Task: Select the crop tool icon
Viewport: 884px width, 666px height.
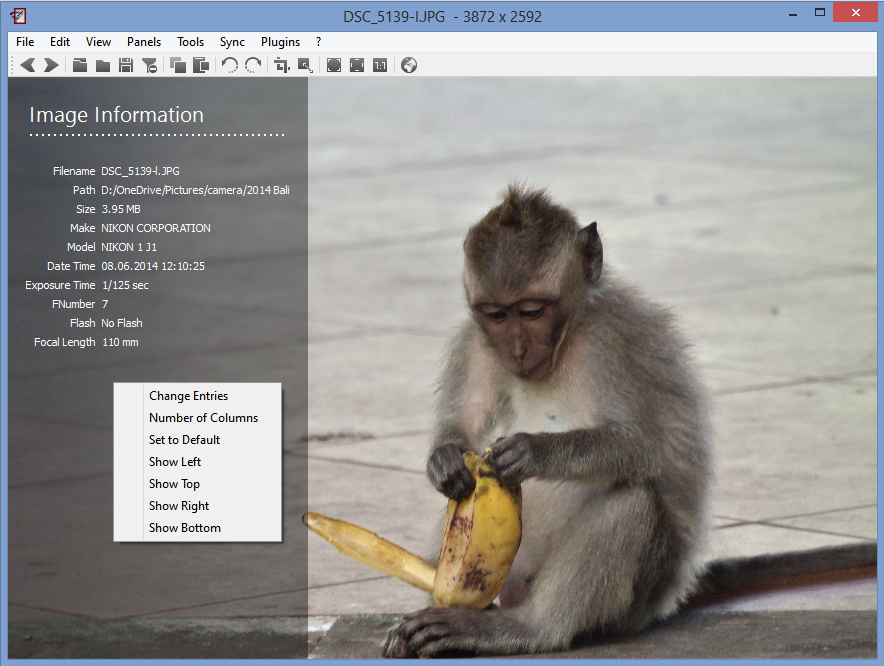Action: [x=282, y=65]
